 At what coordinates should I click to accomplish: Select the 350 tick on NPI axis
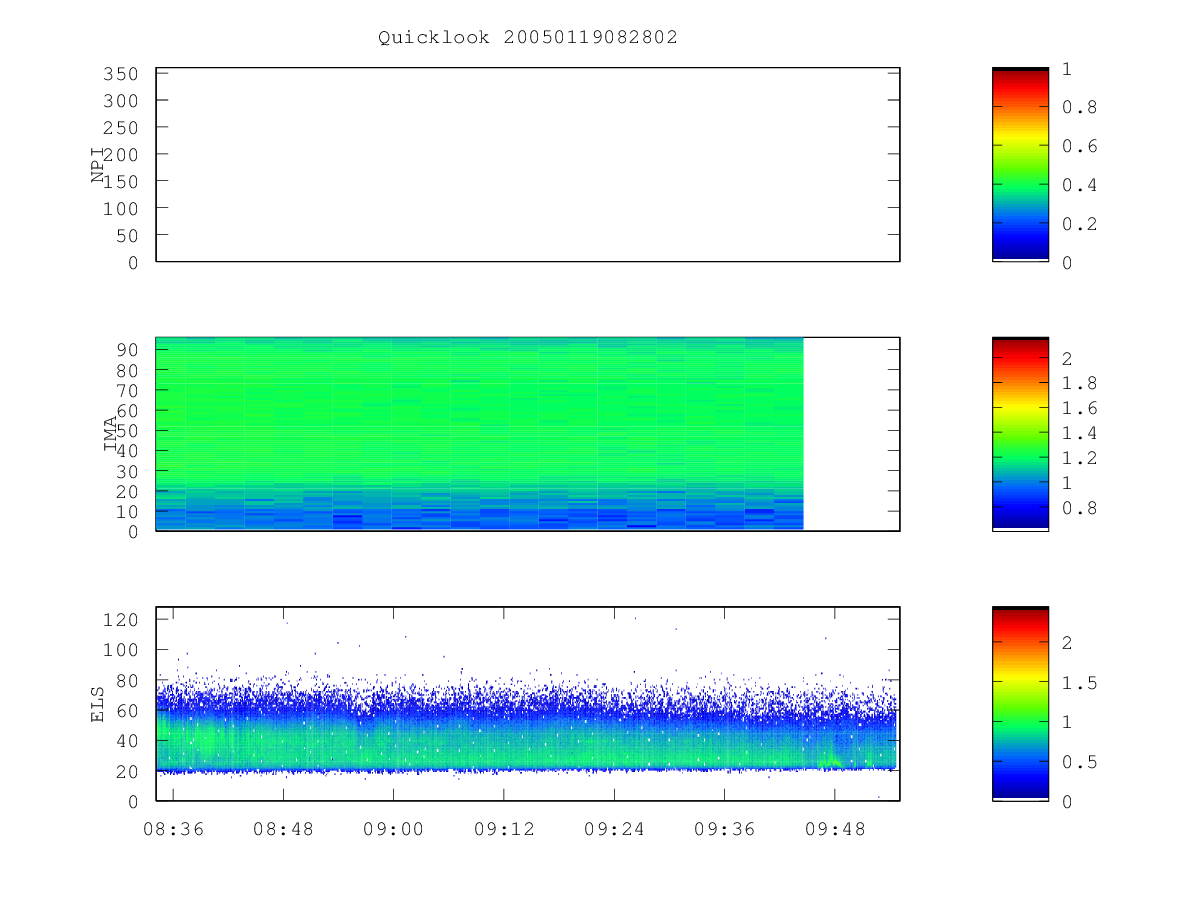click(x=120, y=74)
